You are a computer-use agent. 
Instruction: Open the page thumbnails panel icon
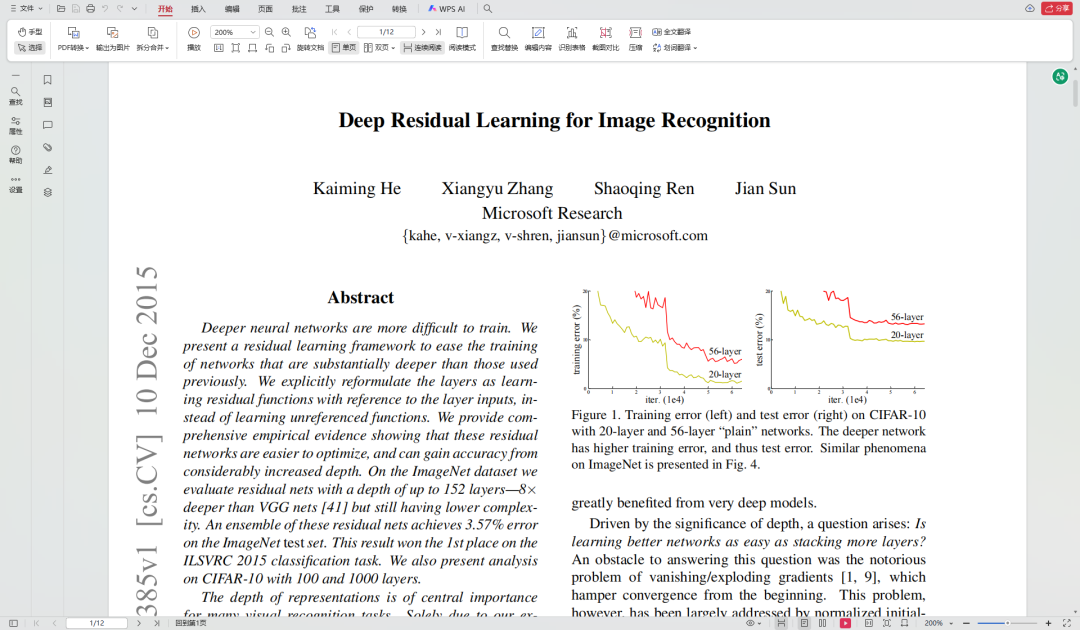(48, 103)
